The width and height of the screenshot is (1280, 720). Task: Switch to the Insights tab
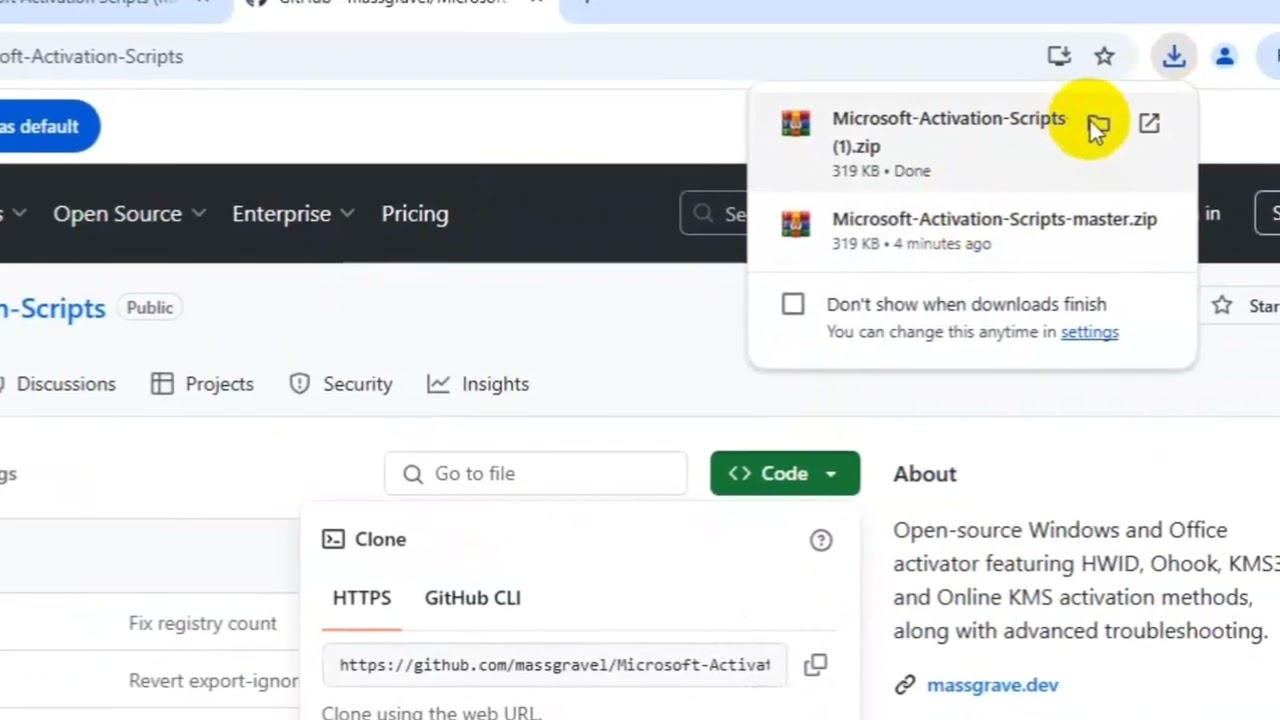click(478, 384)
